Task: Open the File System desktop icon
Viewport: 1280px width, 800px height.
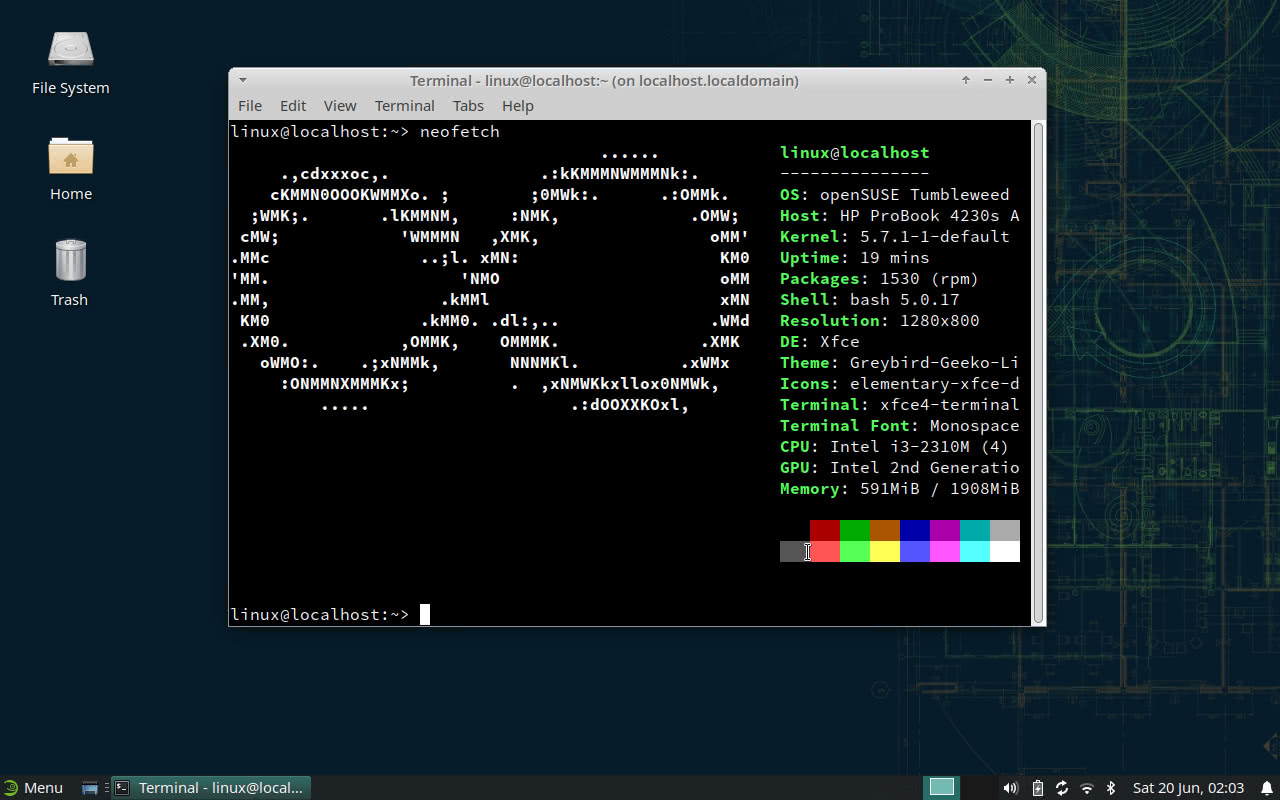Action: (70, 50)
